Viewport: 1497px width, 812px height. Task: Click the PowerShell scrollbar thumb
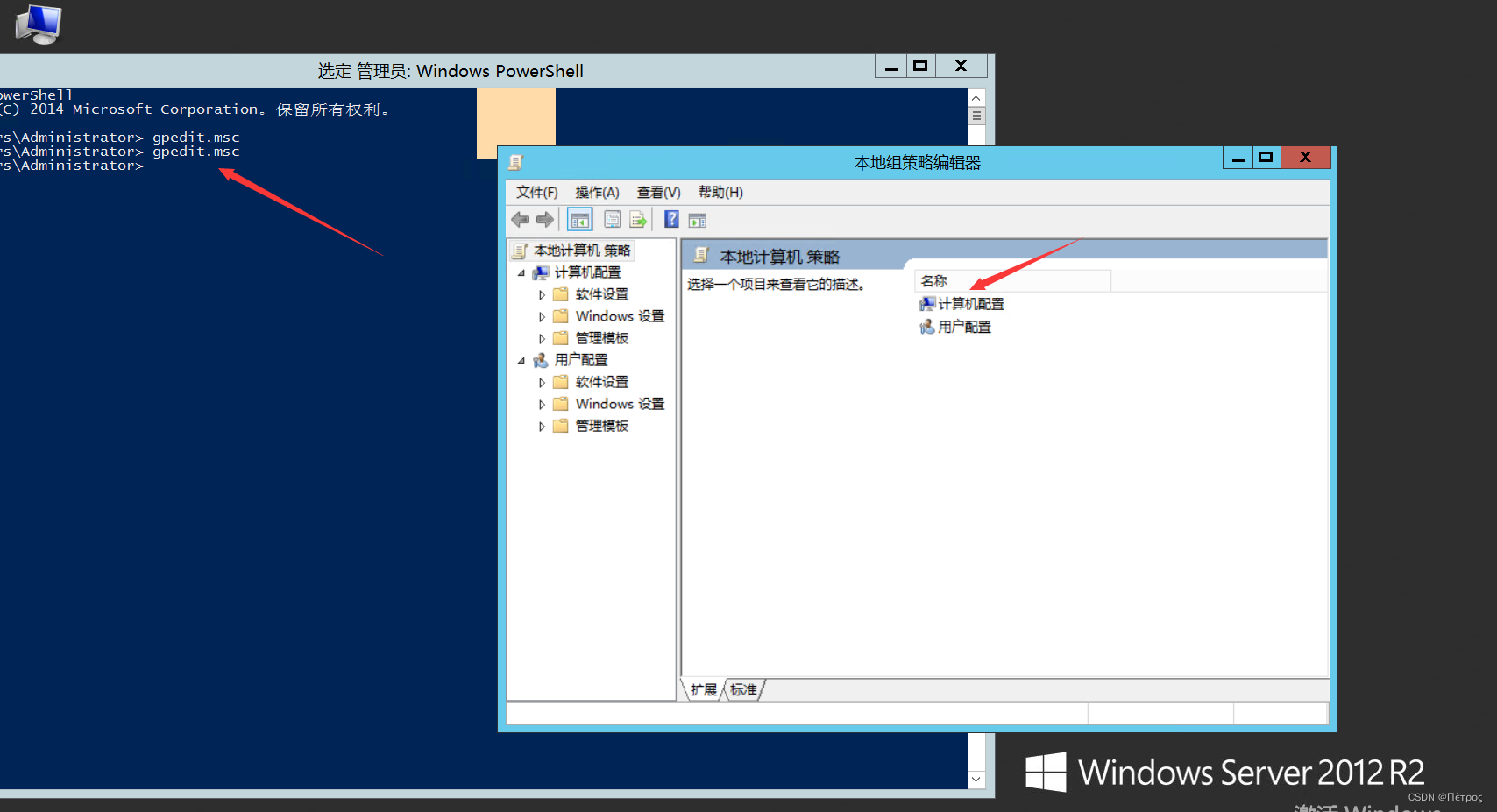pyautogui.click(x=976, y=116)
